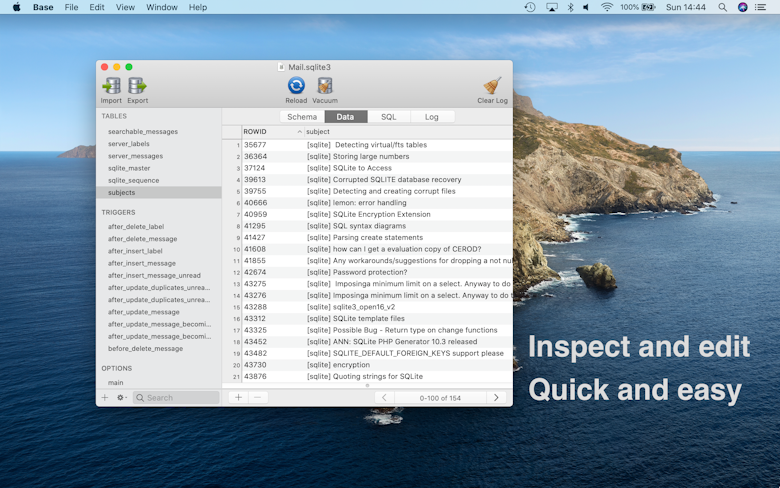Switch to the Schema tab
This screenshot has height=488, width=780.
[x=302, y=117]
